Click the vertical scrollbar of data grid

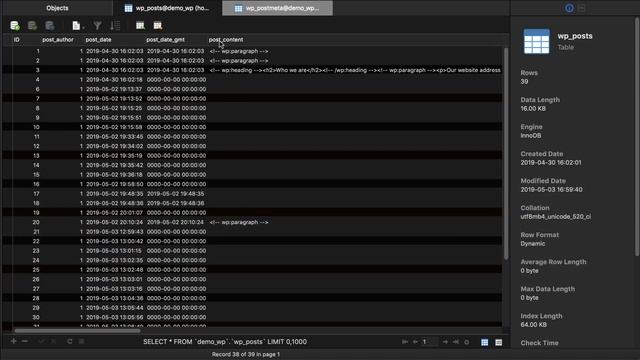(506, 154)
